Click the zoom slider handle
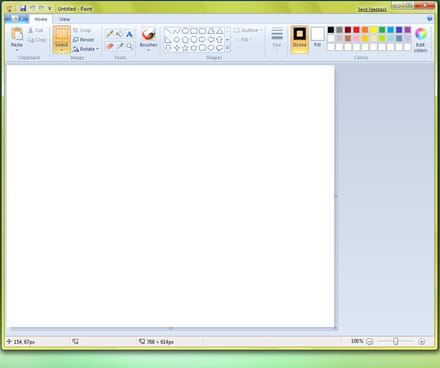 tap(395, 341)
